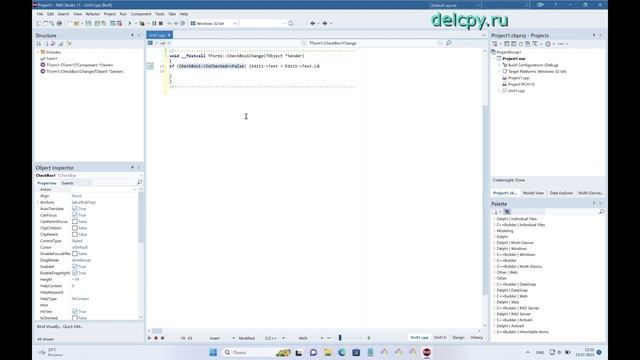The image size is (640, 360).
Task: Open the Refactor menu
Action: tap(93, 14)
